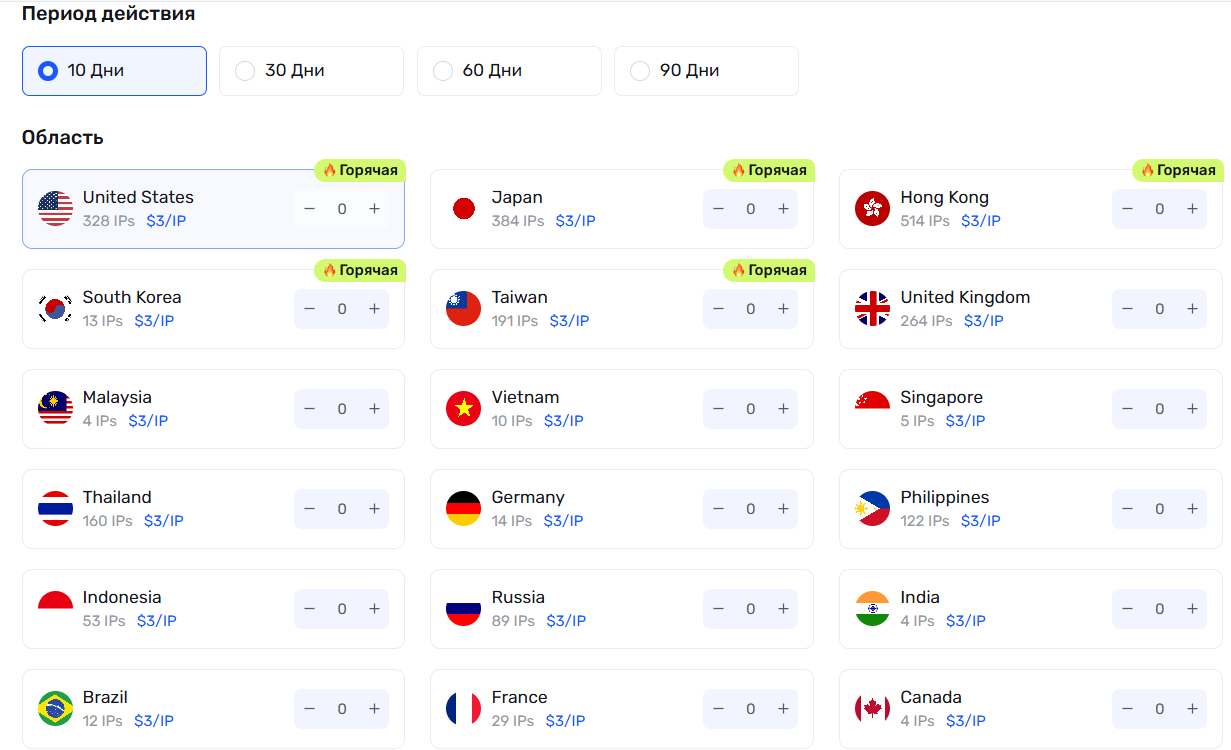The image size is (1231, 750).
Task: Pick the 90 Дни validity period
Action: coord(706,71)
